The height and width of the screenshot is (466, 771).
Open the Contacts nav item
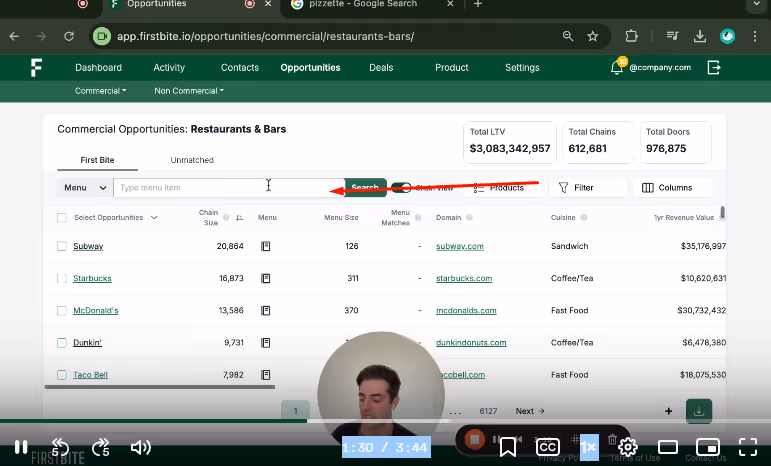[239, 68]
